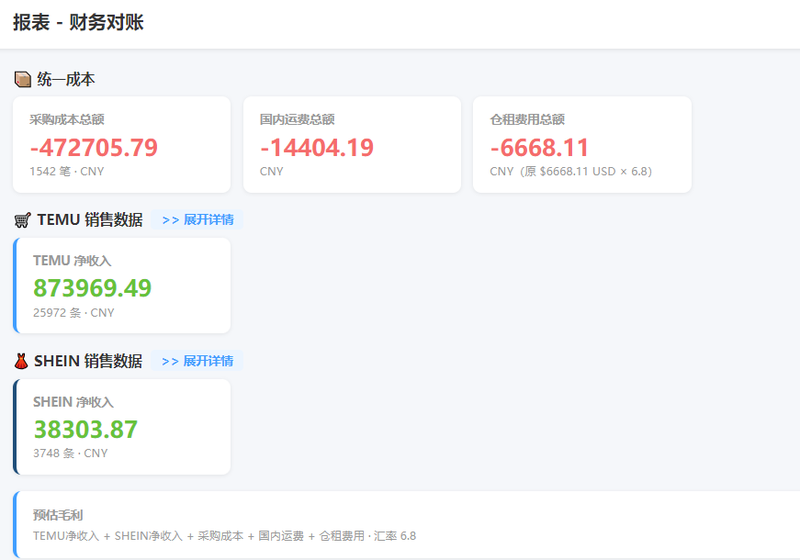800x560 pixels.
Task: Expand SHEIN sales data details
Action: click(197, 361)
